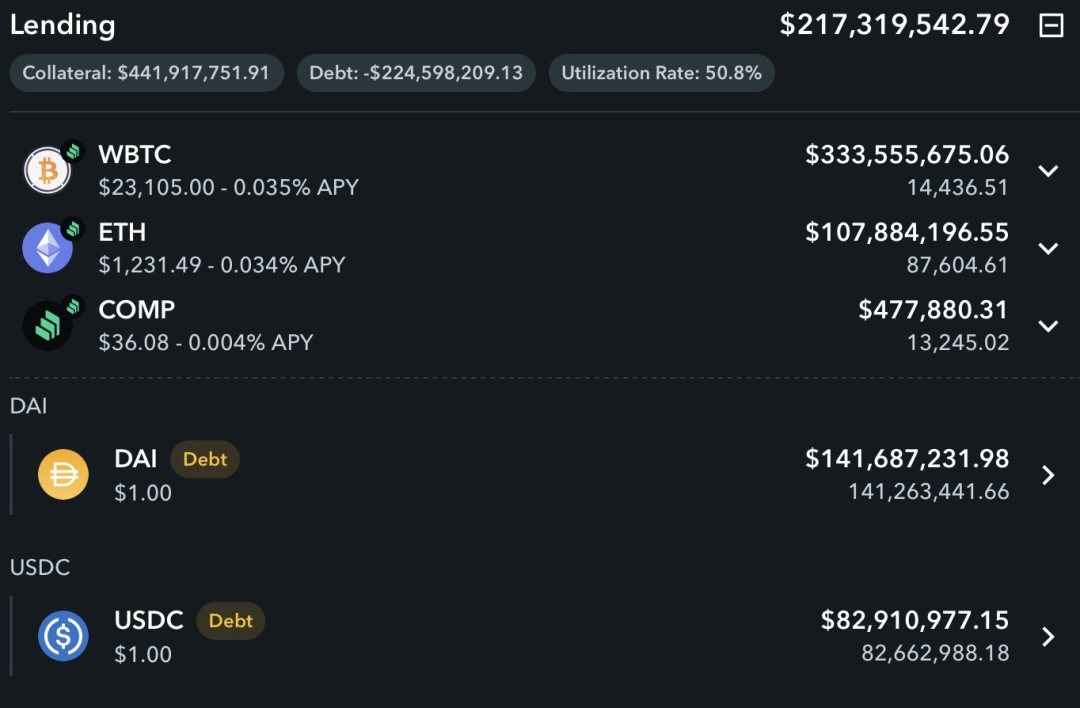
Task: Click the total lending value $217,319,542.79
Action: pyautogui.click(x=894, y=25)
